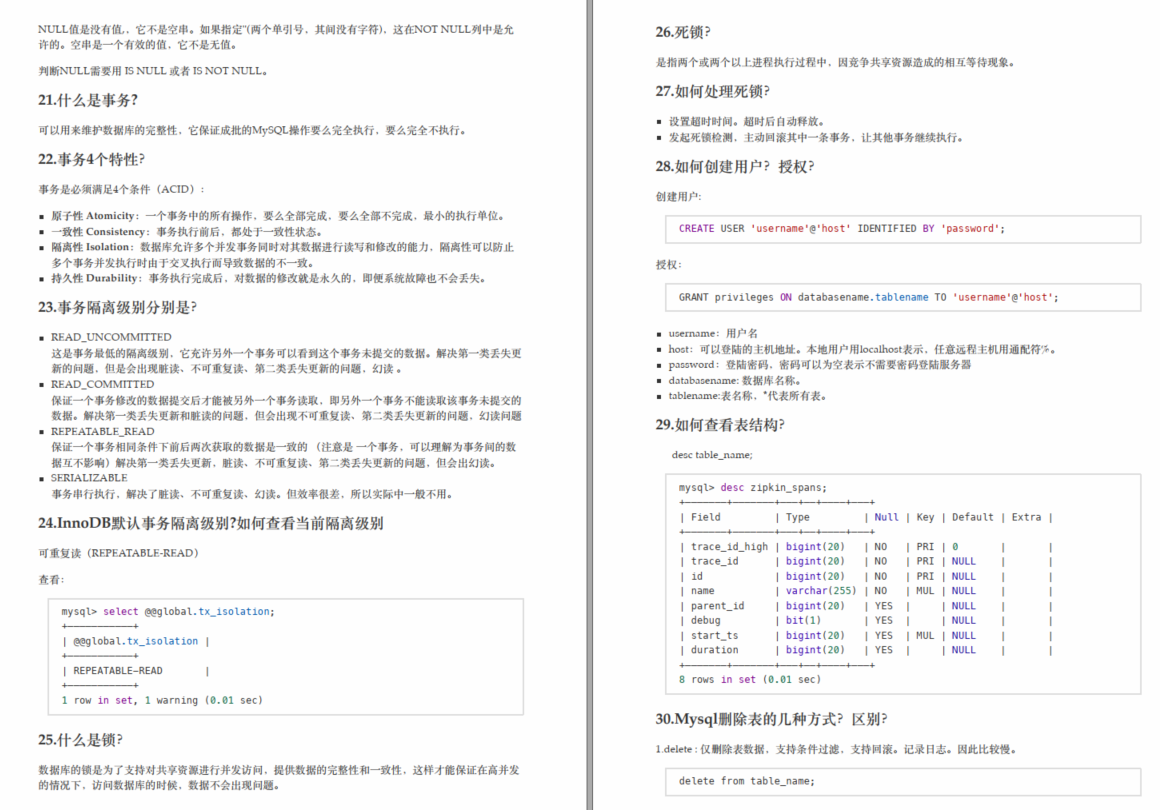Viewport: 1160px width, 810px height.
Task: Click the 'CREATE USER' code line
Action: click(x=842, y=229)
